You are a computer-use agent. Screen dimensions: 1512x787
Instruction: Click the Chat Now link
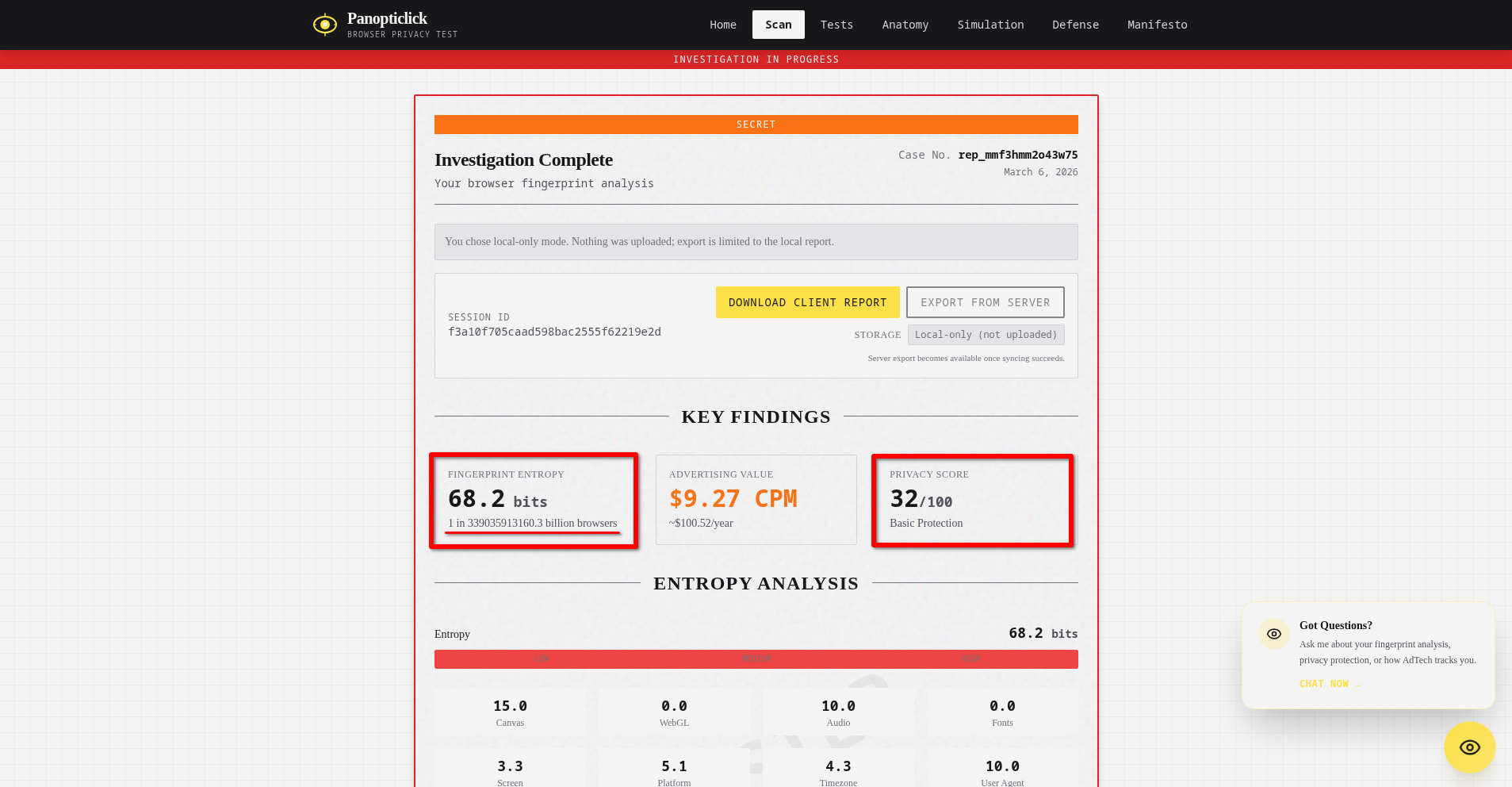(1330, 684)
